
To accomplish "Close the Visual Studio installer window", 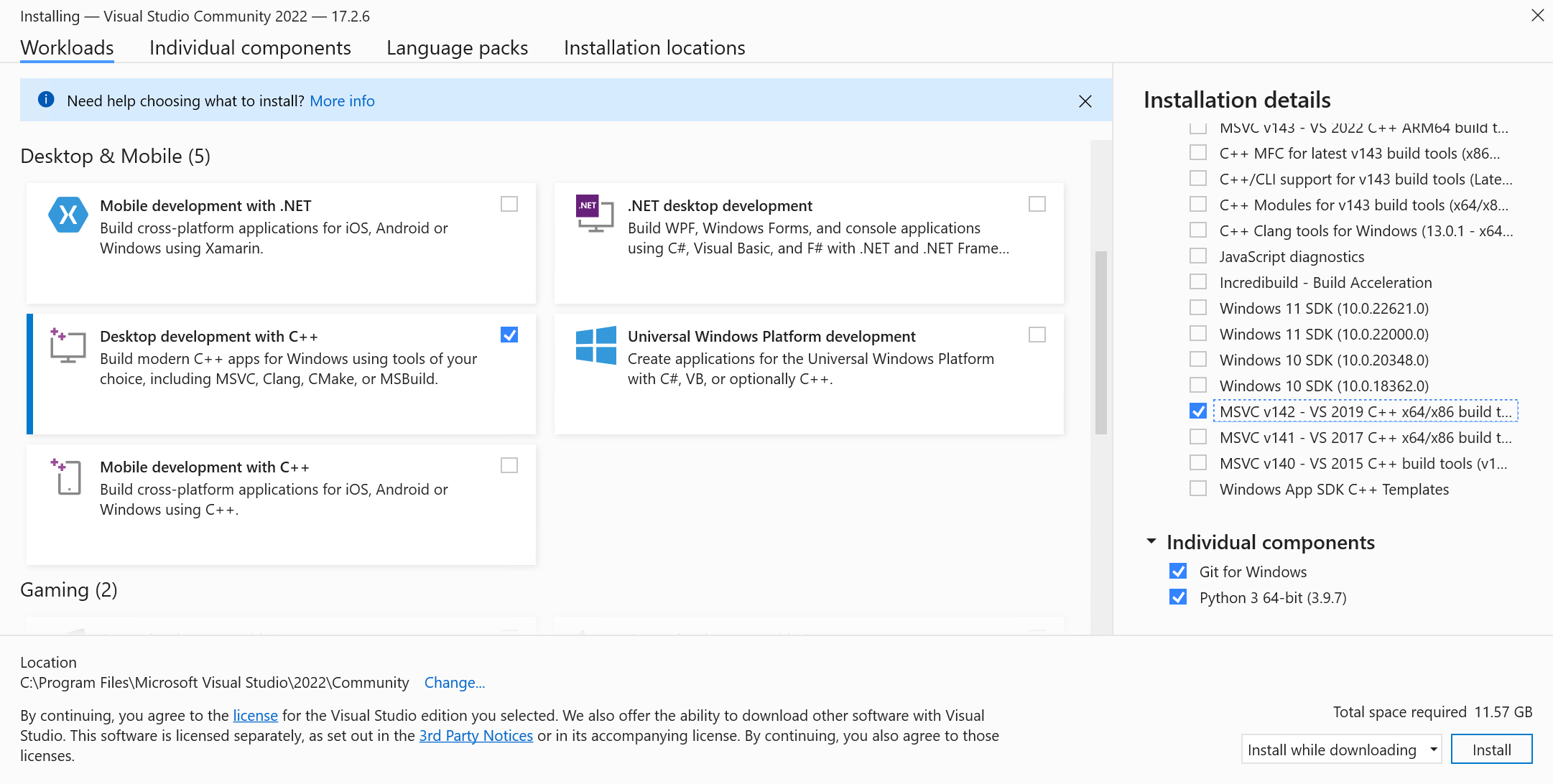I will point(1538,15).
